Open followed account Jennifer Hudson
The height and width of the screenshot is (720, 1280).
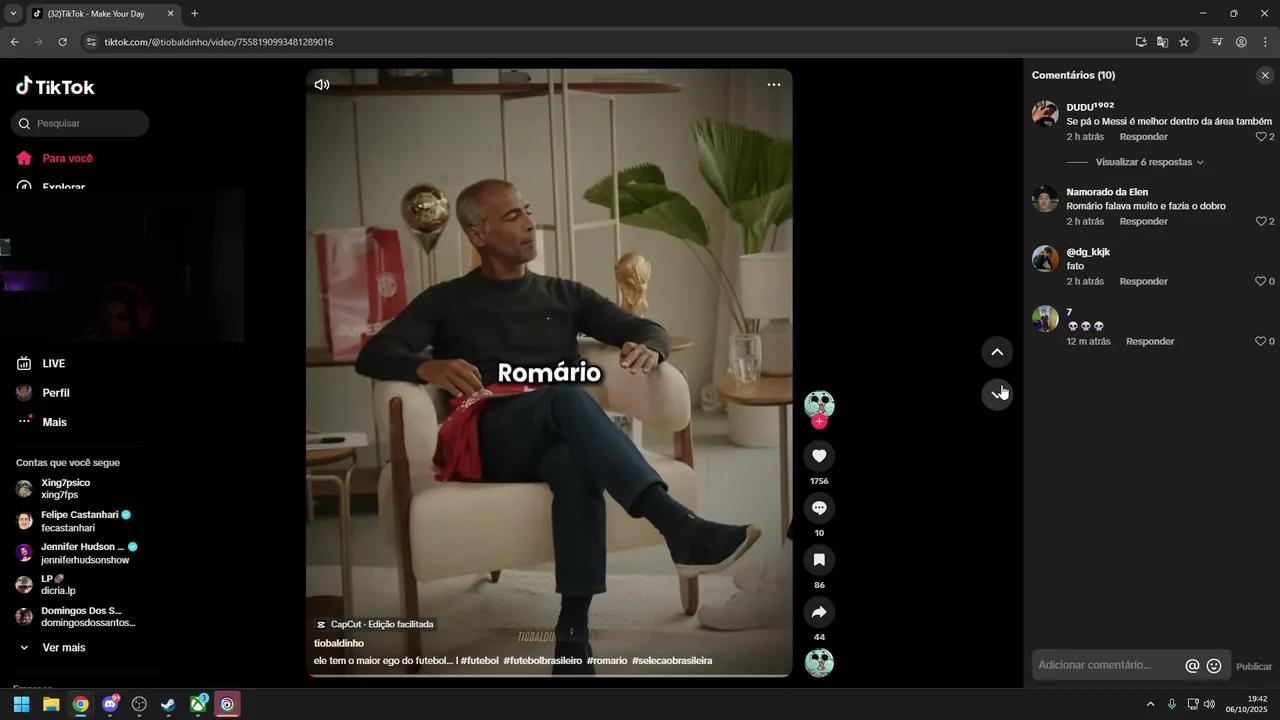77,553
